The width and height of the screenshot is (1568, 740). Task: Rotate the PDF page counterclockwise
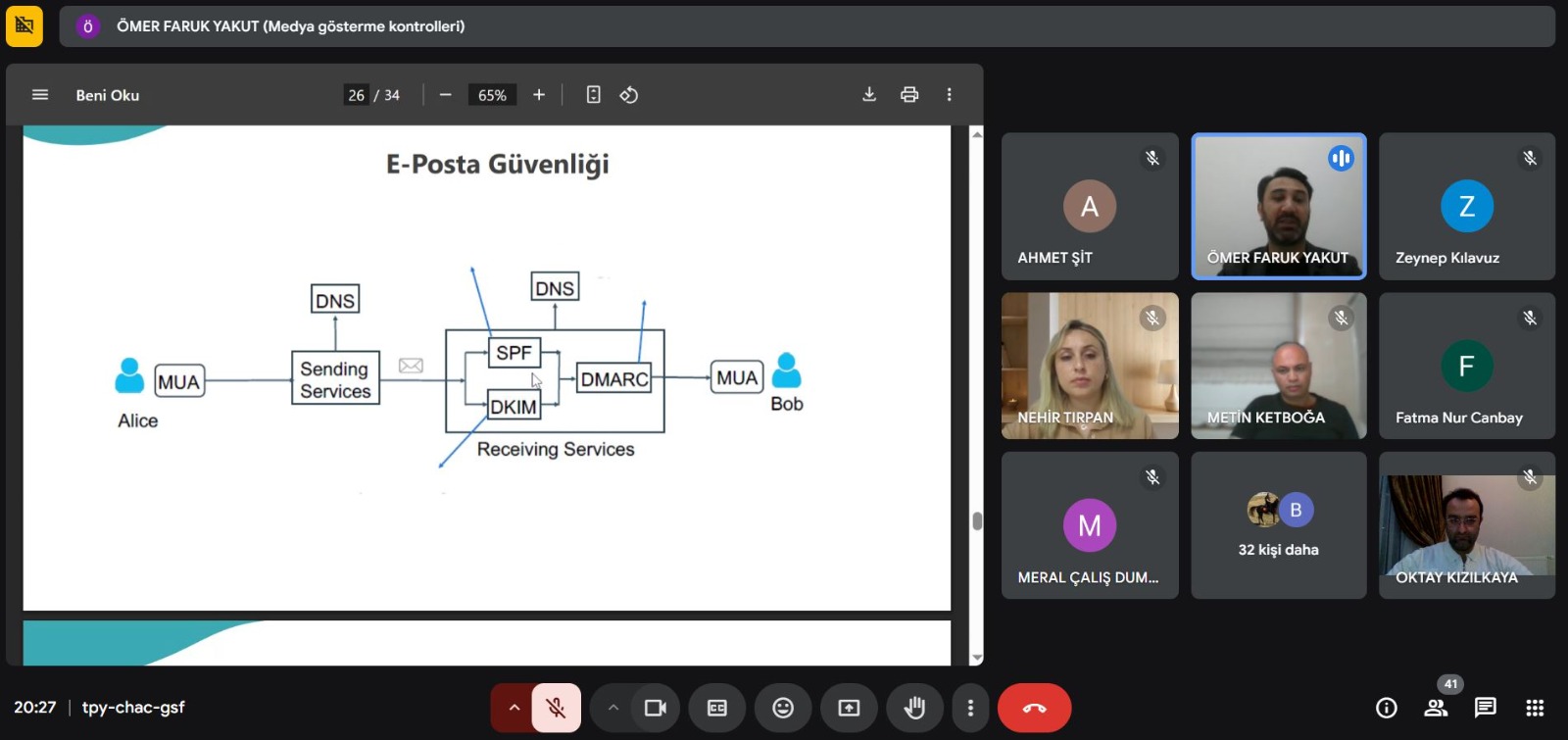point(629,95)
